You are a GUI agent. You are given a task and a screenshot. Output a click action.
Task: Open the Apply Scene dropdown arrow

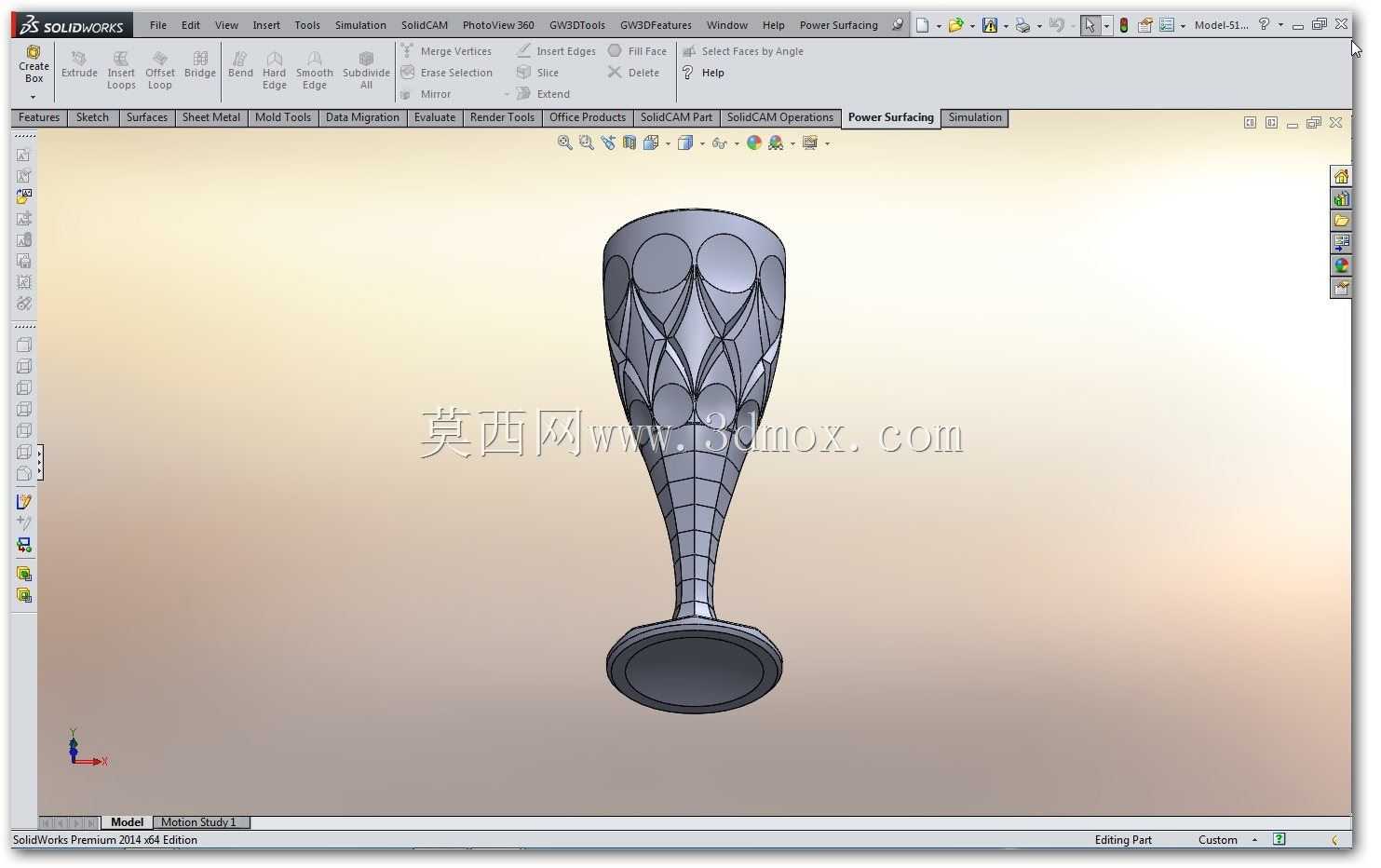tap(792, 143)
